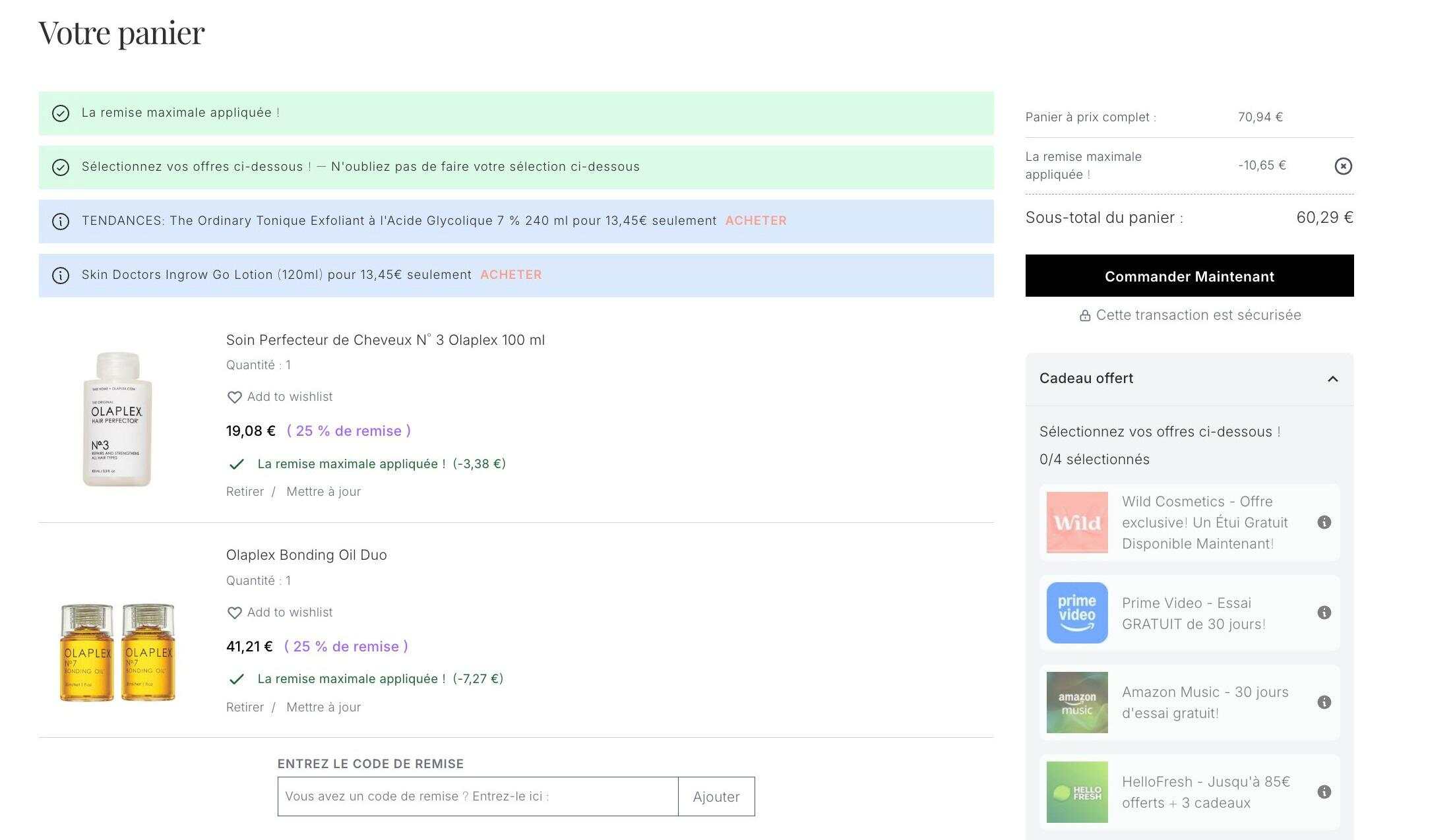
Task: Select Amazon Music 30 jours offer text
Action: [1205, 702]
